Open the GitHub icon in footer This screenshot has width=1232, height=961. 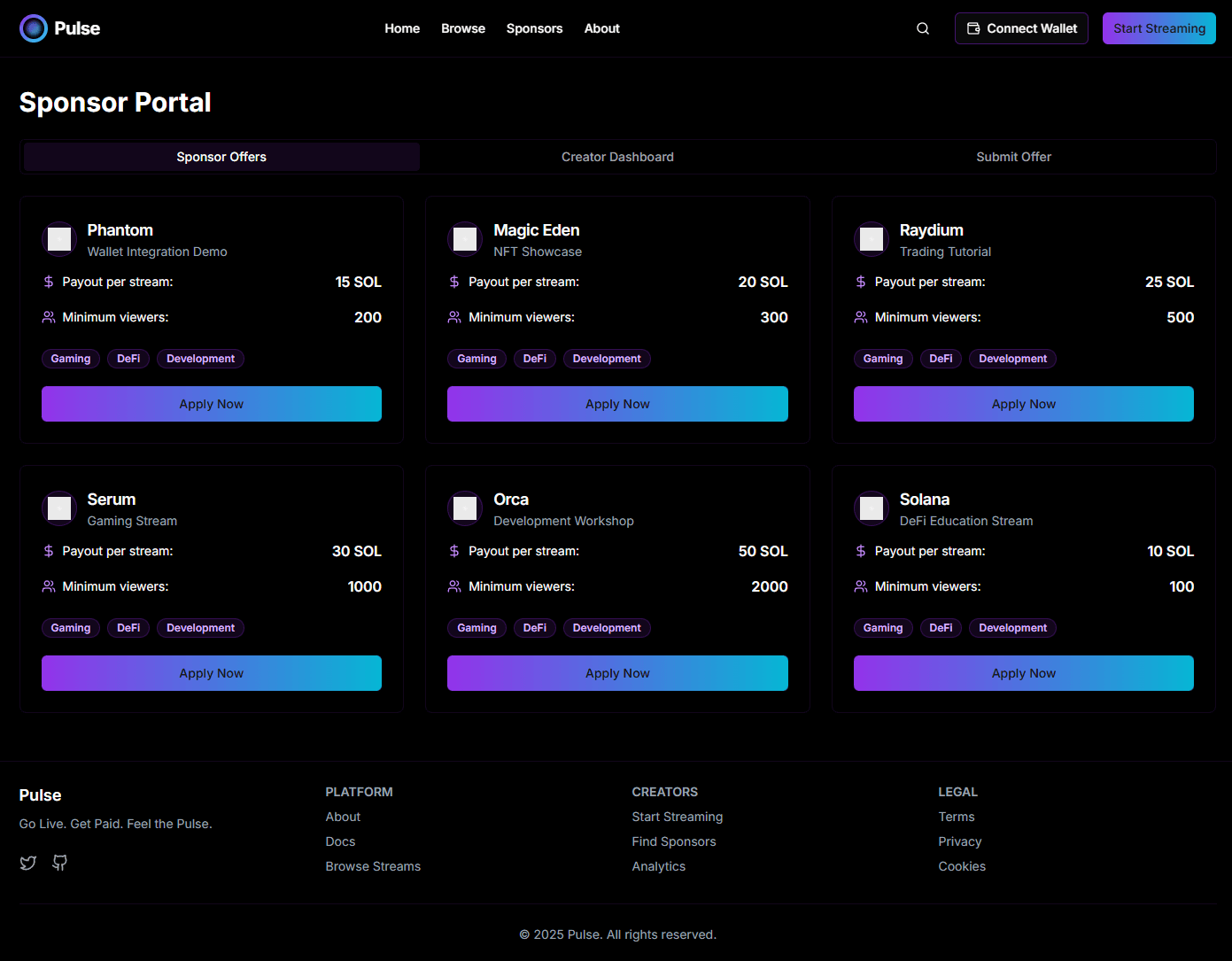click(59, 863)
